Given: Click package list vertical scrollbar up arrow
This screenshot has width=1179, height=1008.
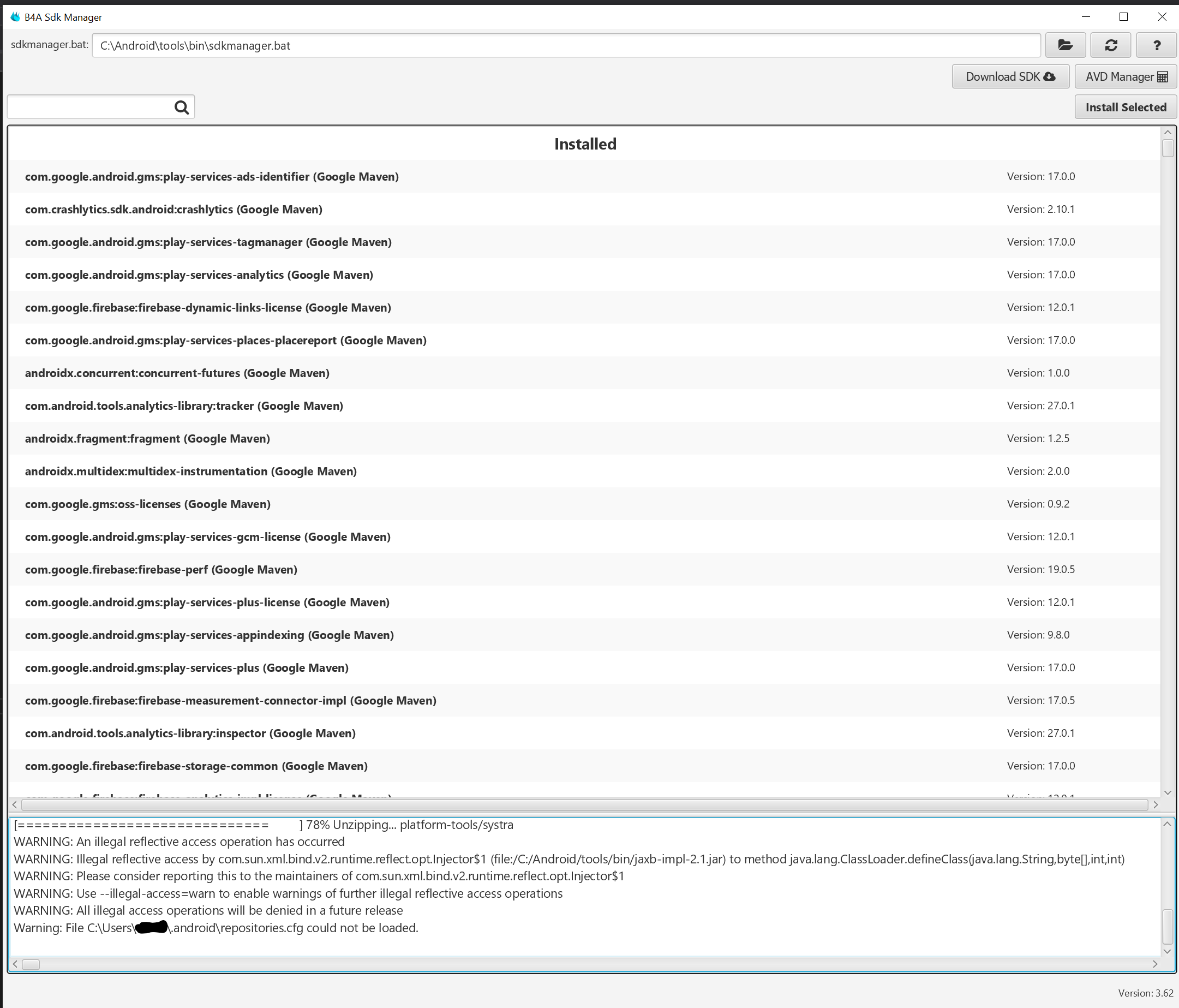Looking at the screenshot, I should coord(1168,133).
